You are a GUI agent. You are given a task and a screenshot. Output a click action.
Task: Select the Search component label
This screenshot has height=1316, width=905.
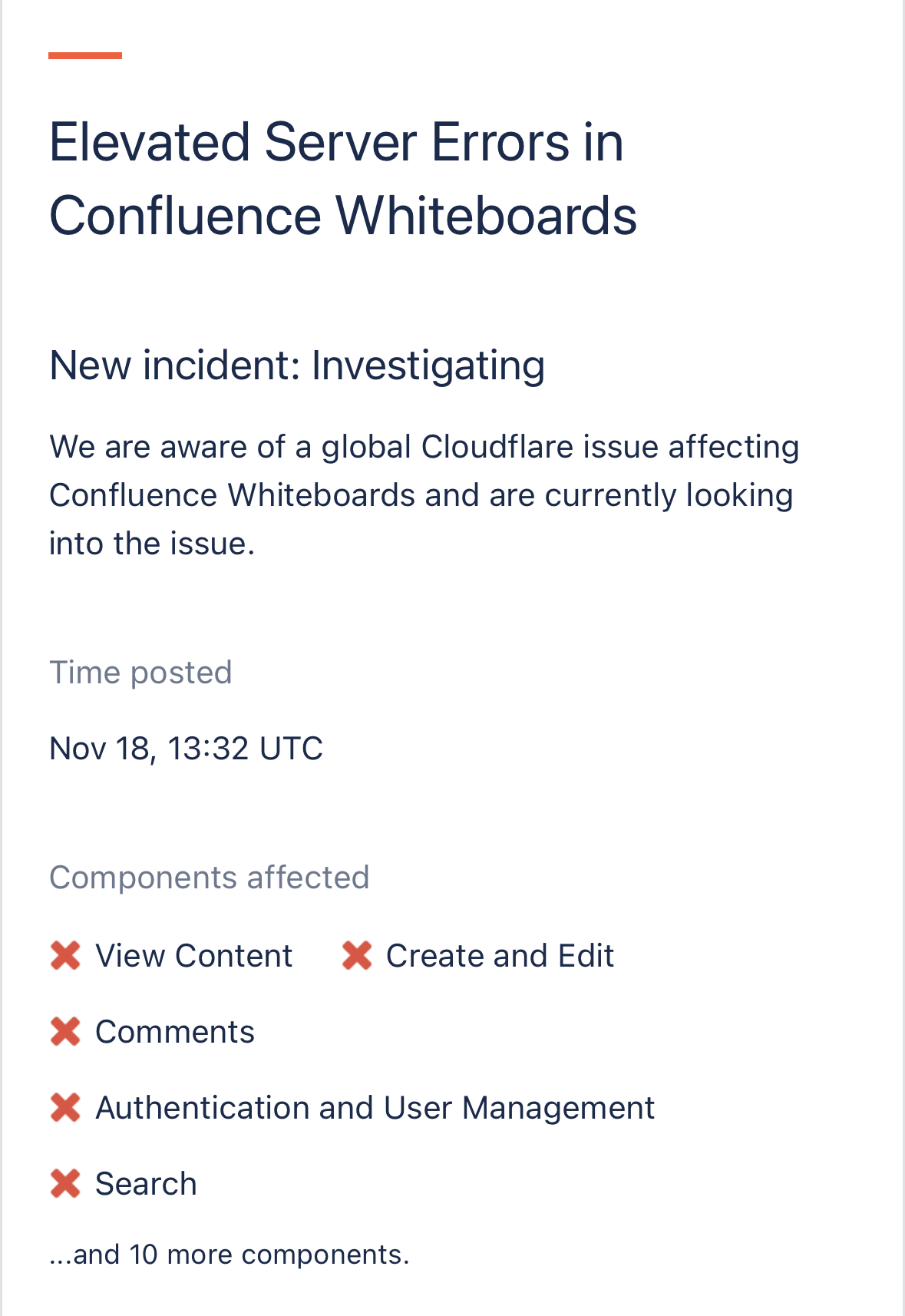coord(146,1184)
